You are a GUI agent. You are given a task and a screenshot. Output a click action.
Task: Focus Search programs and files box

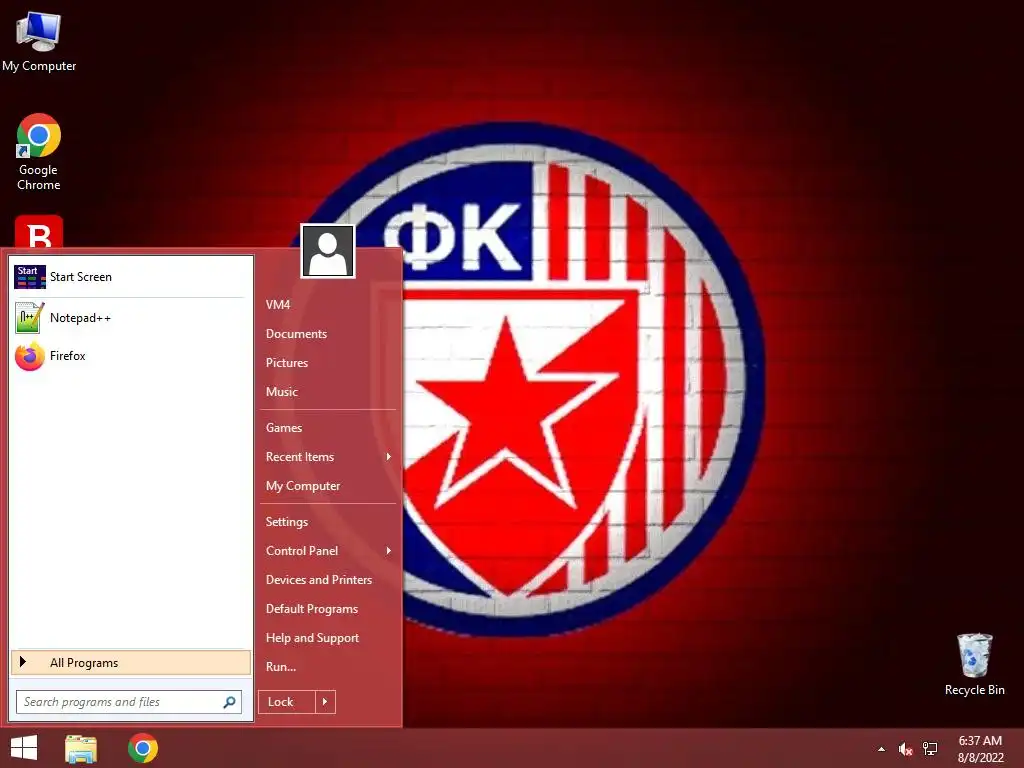coord(129,702)
